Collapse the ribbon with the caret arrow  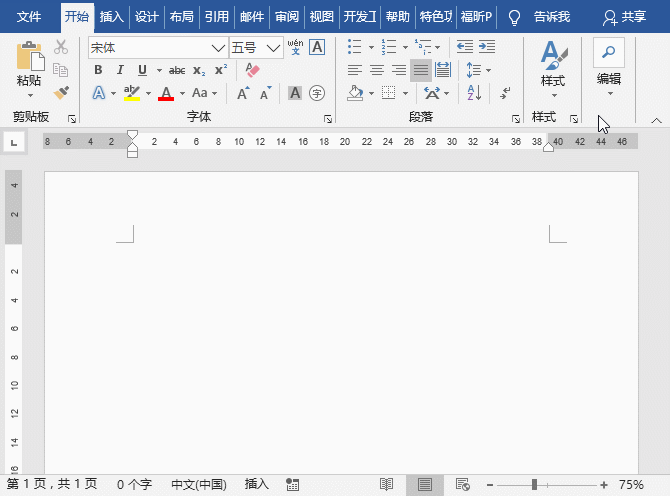[x=656, y=121]
